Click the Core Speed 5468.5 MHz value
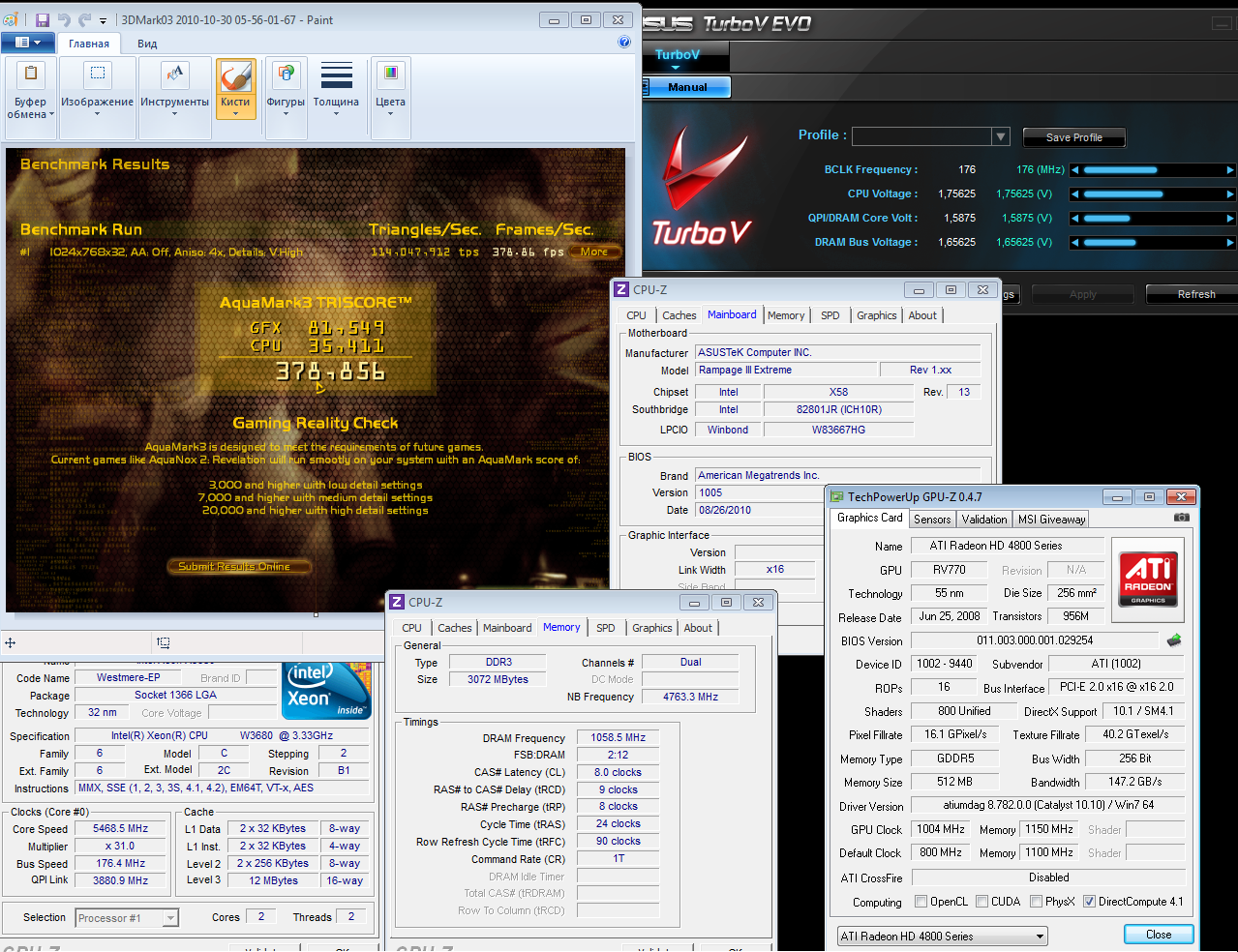The width and height of the screenshot is (1238, 952). tap(120, 829)
